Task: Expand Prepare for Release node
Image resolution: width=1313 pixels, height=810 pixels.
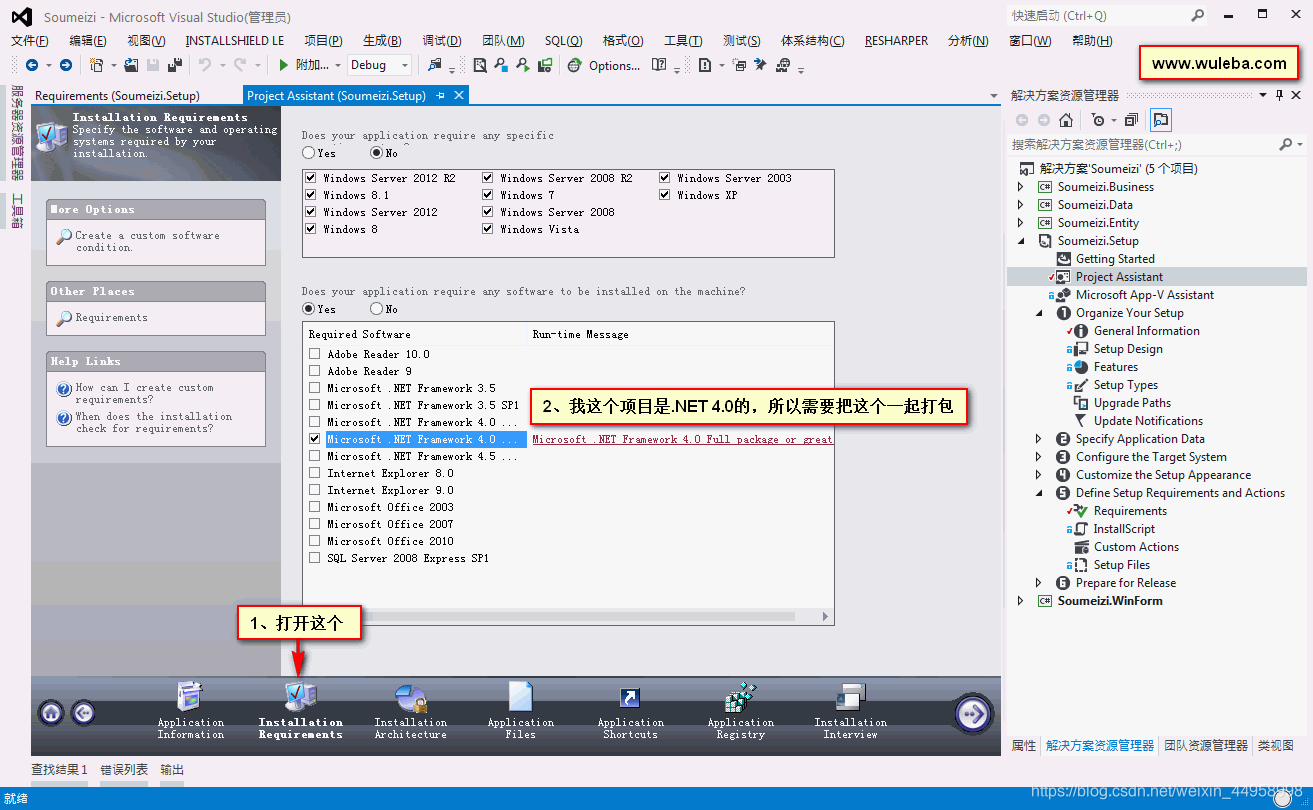Action: pos(1039,583)
